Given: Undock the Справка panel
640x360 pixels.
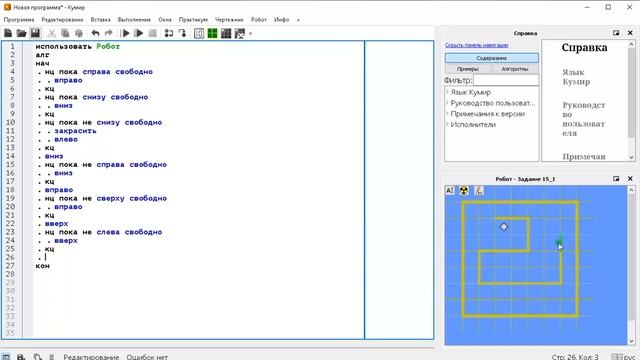Looking at the screenshot, I should pos(616,33).
